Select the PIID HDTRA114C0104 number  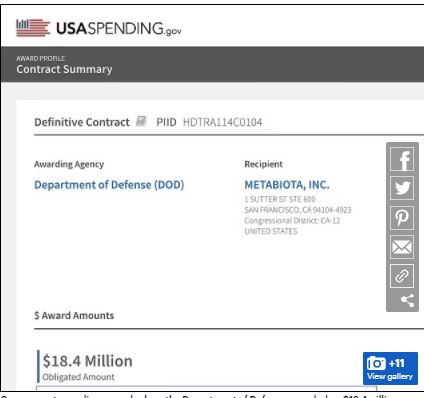click(222, 122)
